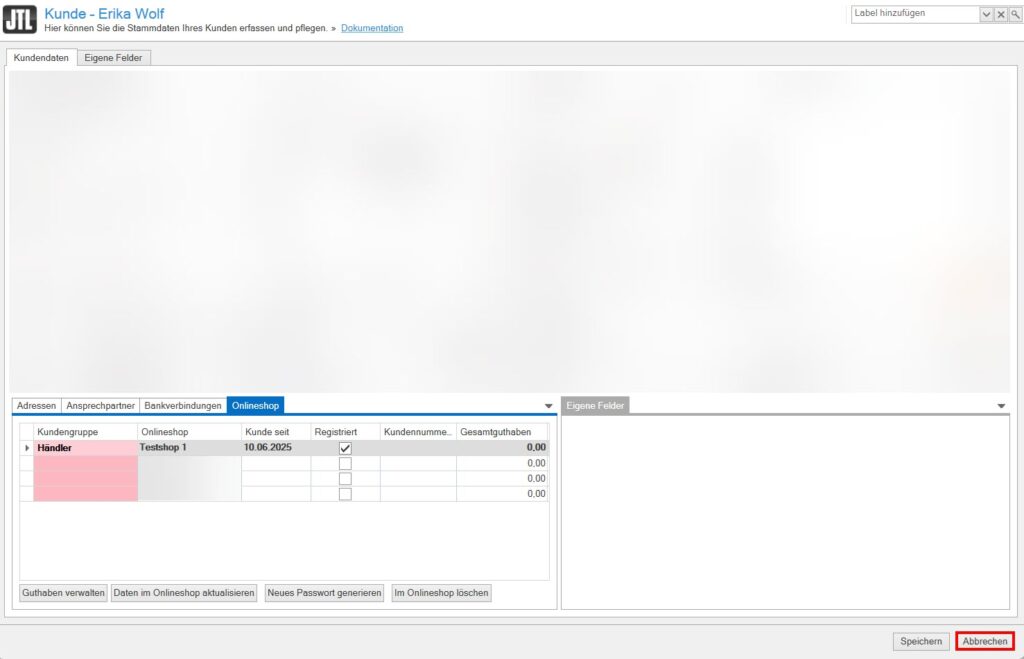Image resolution: width=1024 pixels, height=659 pixels.
Task: Click the Speichern button
Action: [x=920, y=641]
